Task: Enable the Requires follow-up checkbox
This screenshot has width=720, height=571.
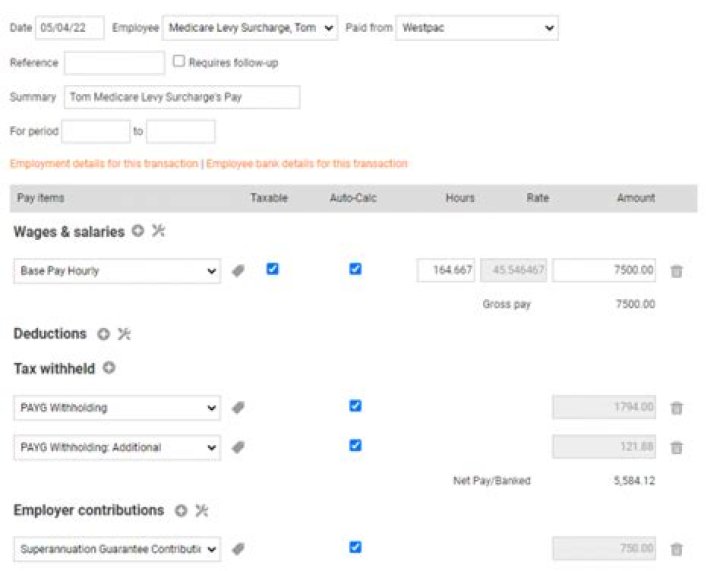Action: 179,62
